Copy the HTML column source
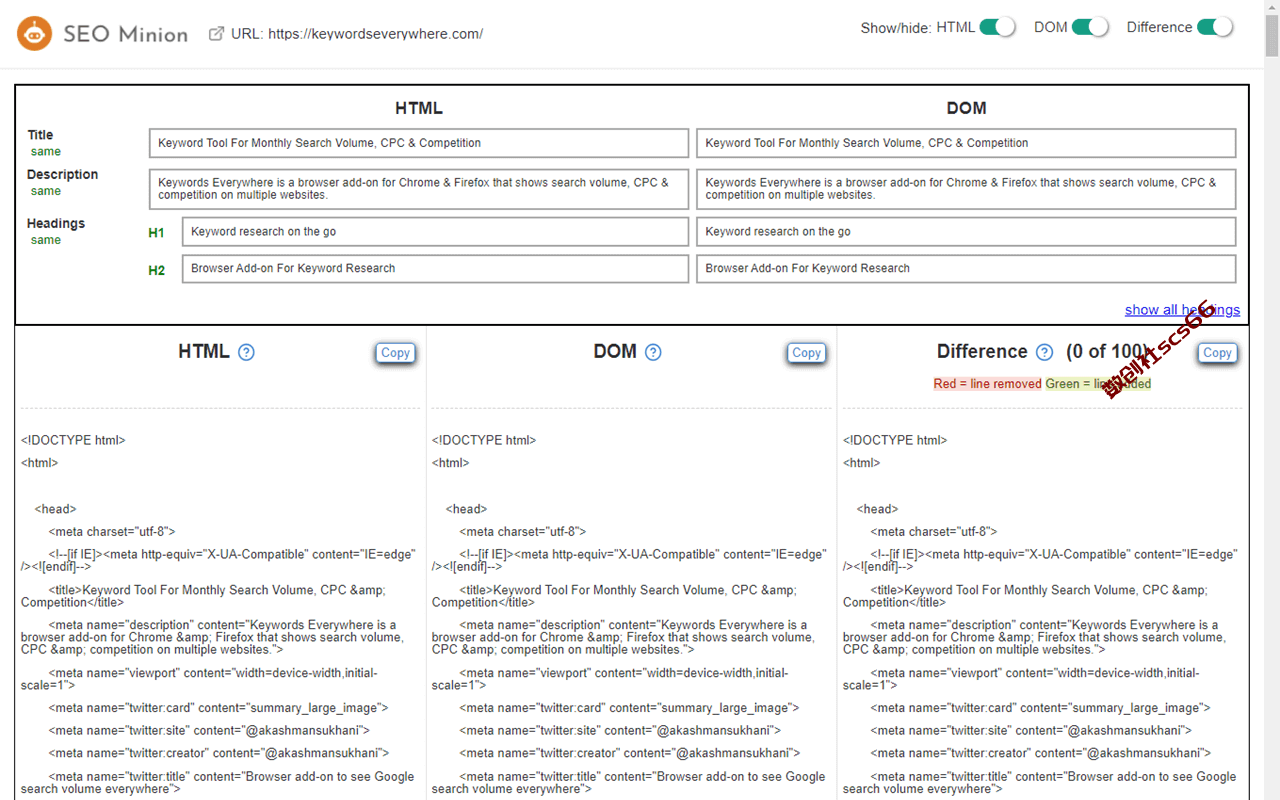 pyautogui.click(x=395, y=353)
